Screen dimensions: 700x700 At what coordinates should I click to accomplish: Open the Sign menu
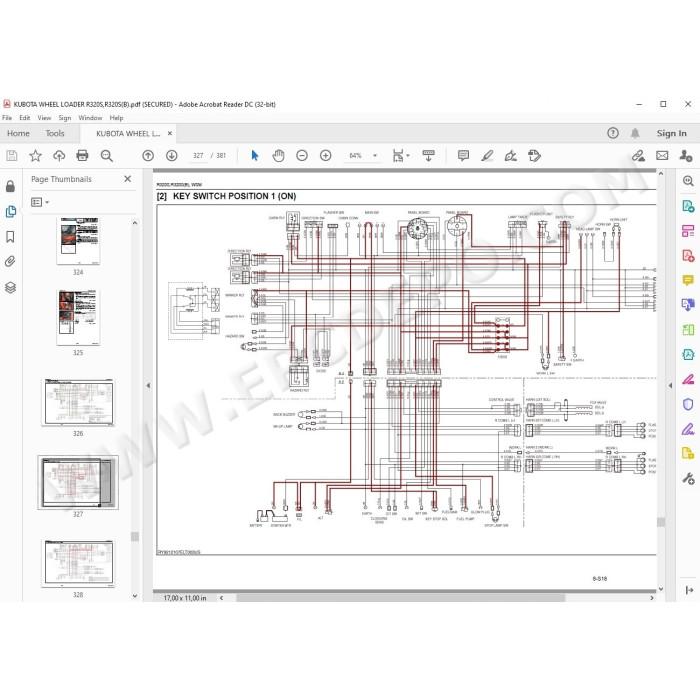coord(65,118)
